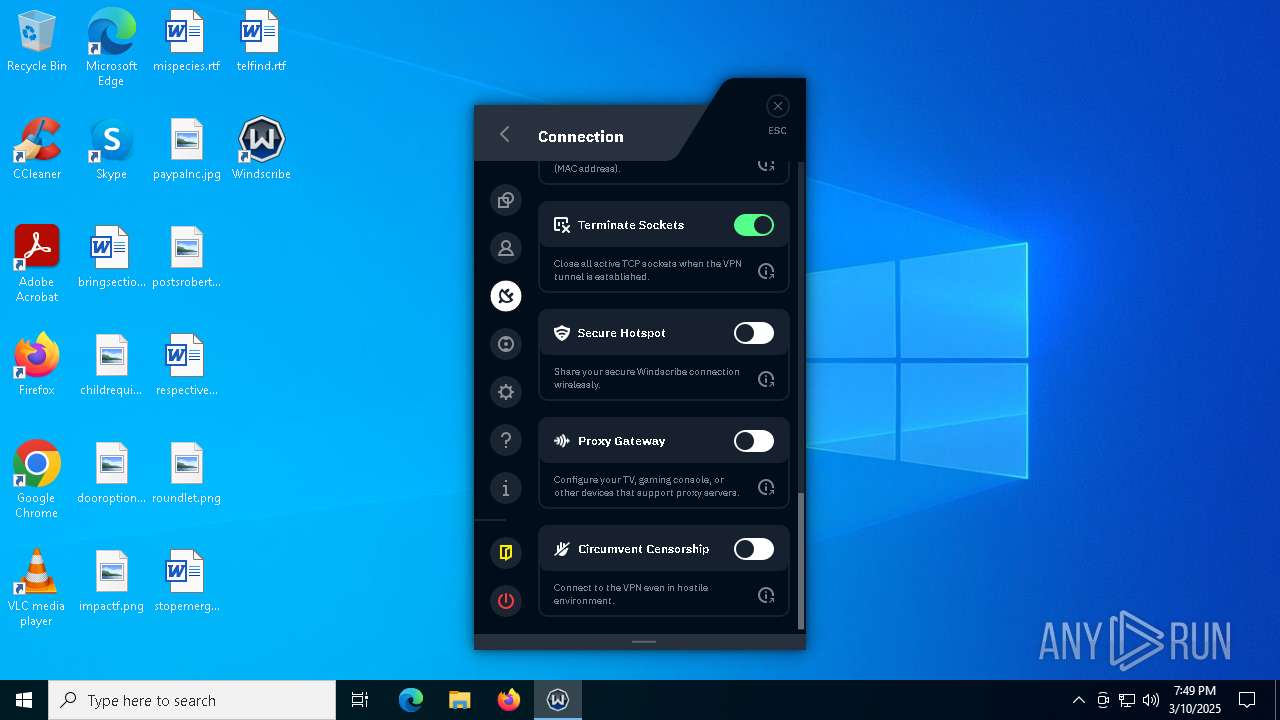This screenshot has height=720, width=1280.
Task: Click the Terminate Sockets label
Action: point(631,225)
